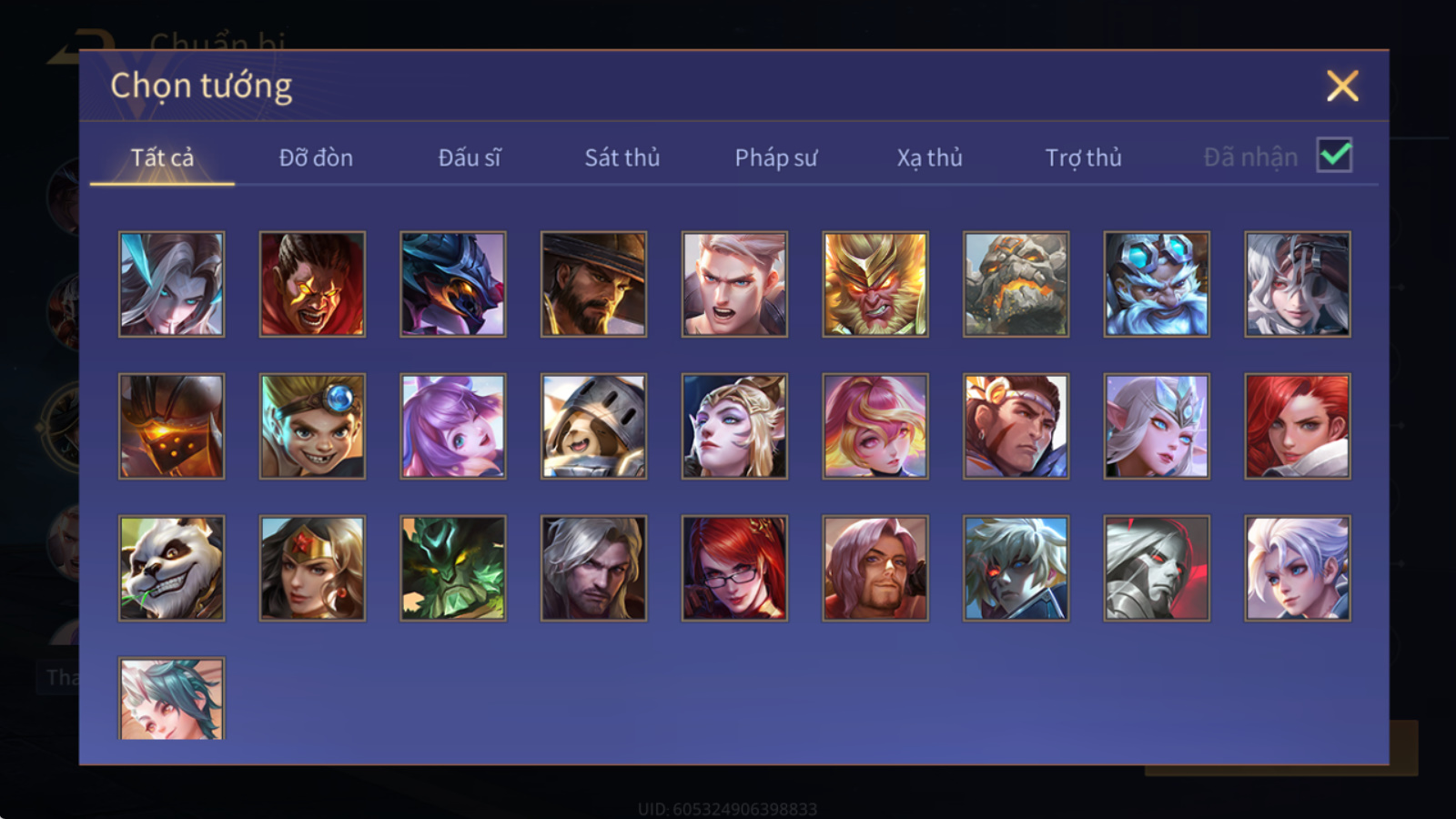This screenshot has height=819, width=1456.
Task: Select the panda hero portrait
Action: pyautogui.click(x=171, y=569)
